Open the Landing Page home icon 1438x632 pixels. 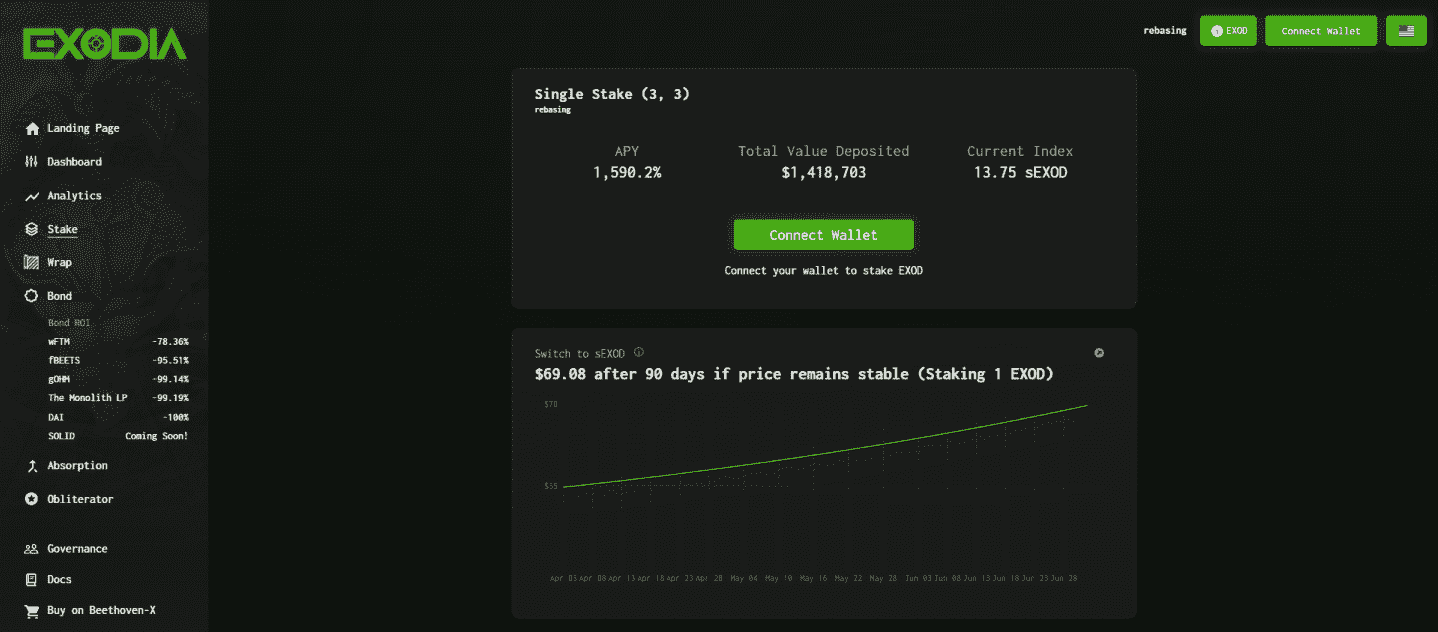tap(32, 128)
